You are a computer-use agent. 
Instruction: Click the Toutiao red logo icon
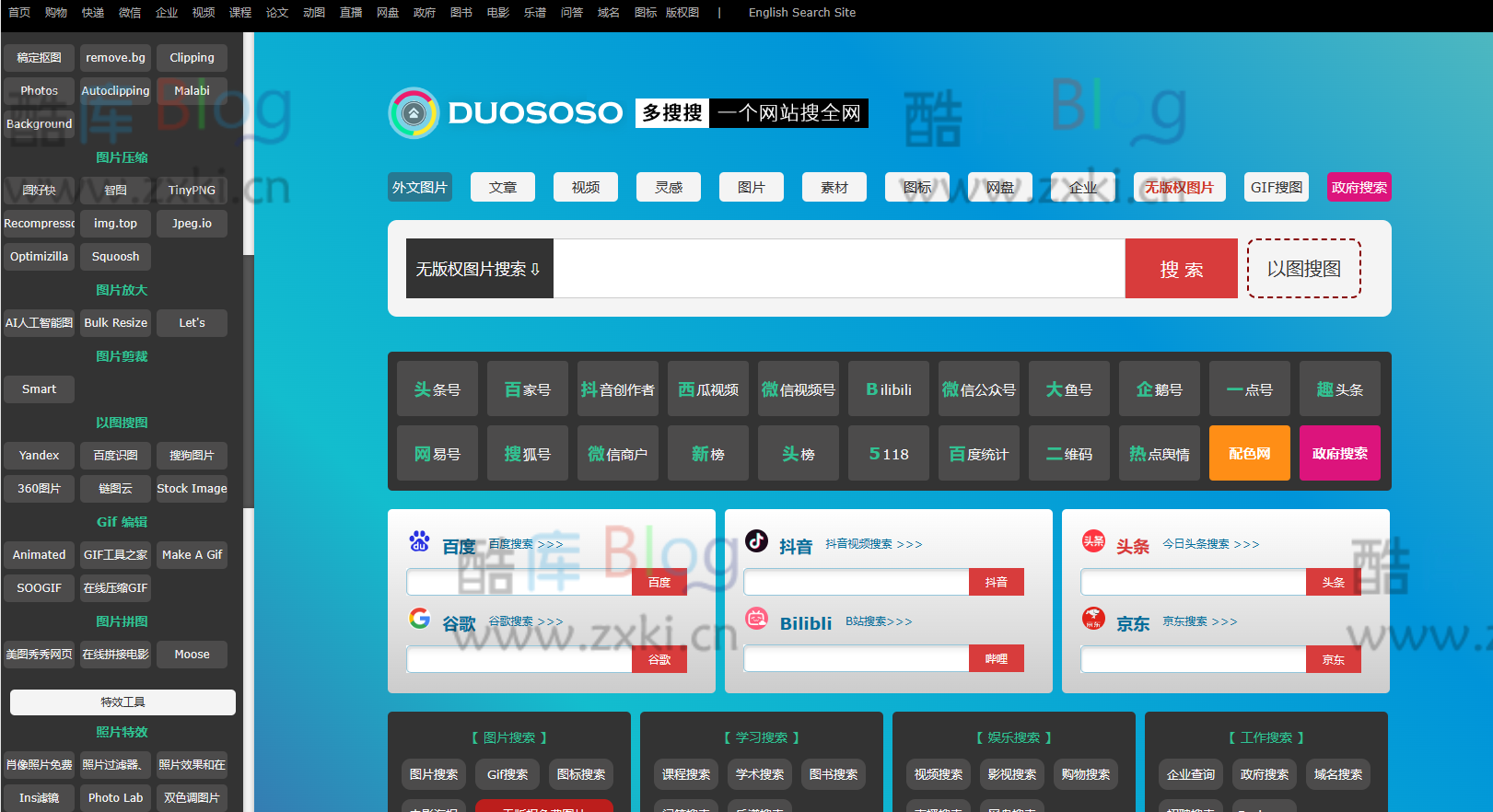point(1093,541)
